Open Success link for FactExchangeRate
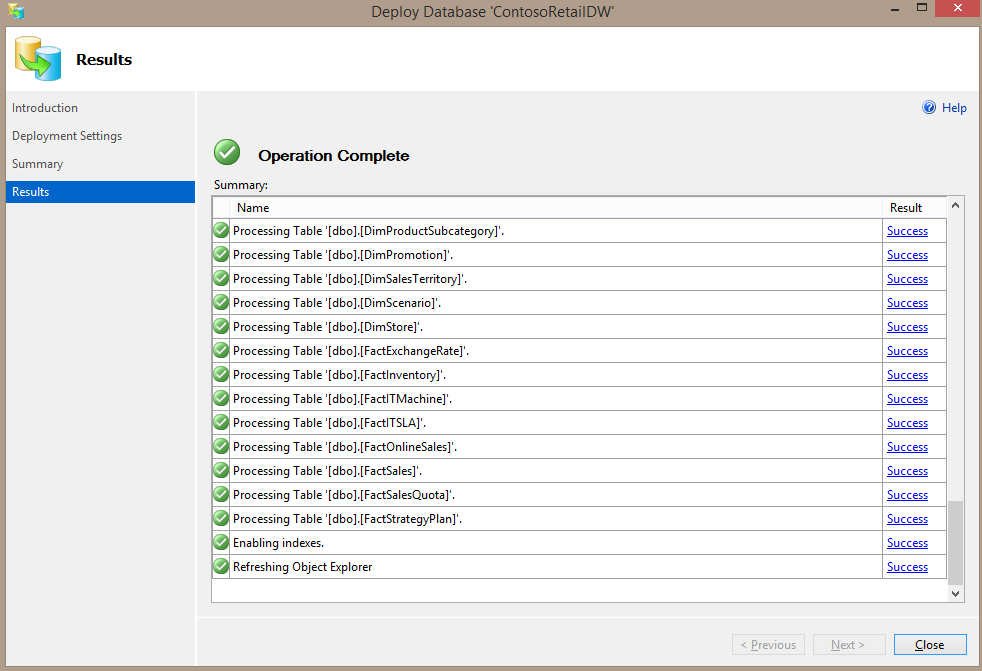The image size is (982, 671). point(907,351)
